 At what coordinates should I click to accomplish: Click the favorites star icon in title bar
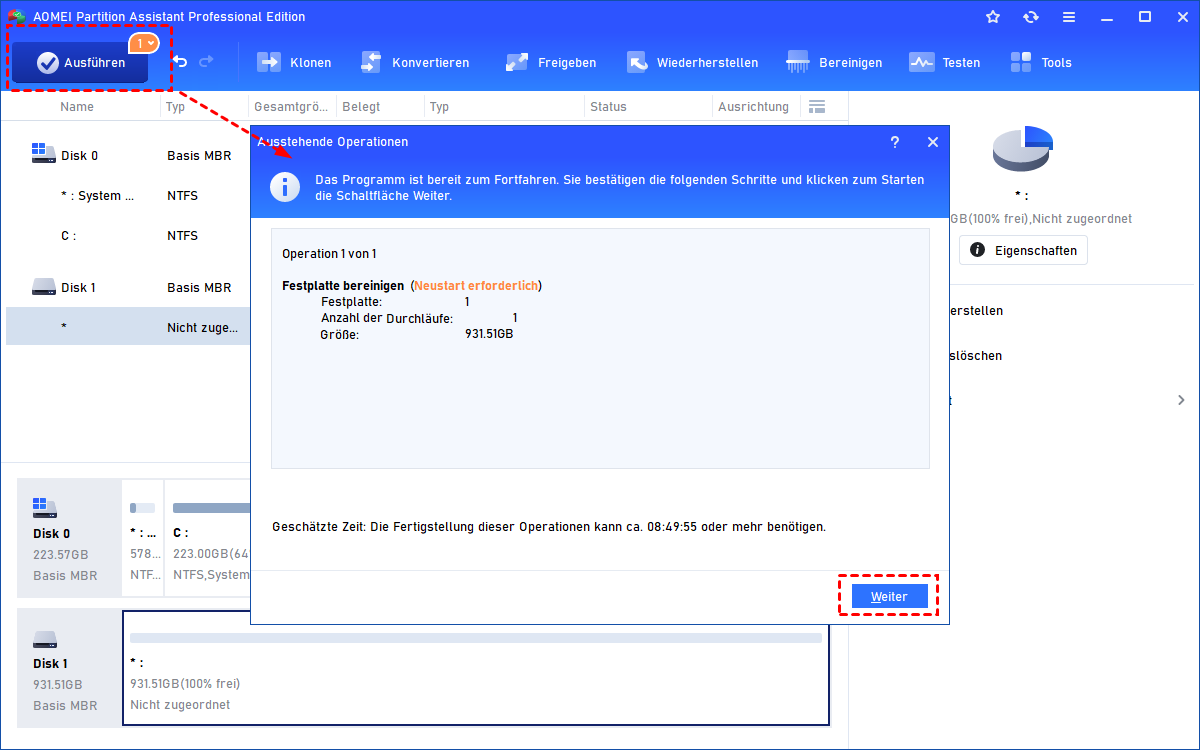(x=993, y=17)
